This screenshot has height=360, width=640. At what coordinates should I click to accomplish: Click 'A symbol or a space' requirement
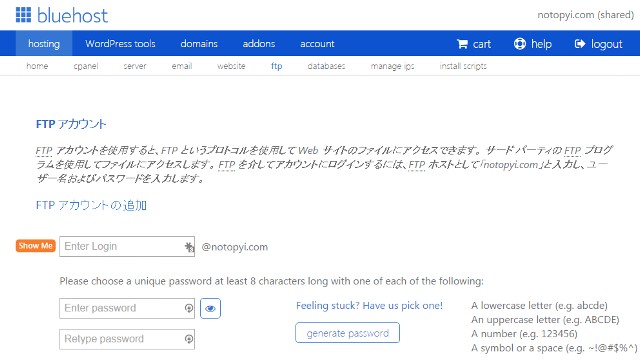(x=554, y=348)
